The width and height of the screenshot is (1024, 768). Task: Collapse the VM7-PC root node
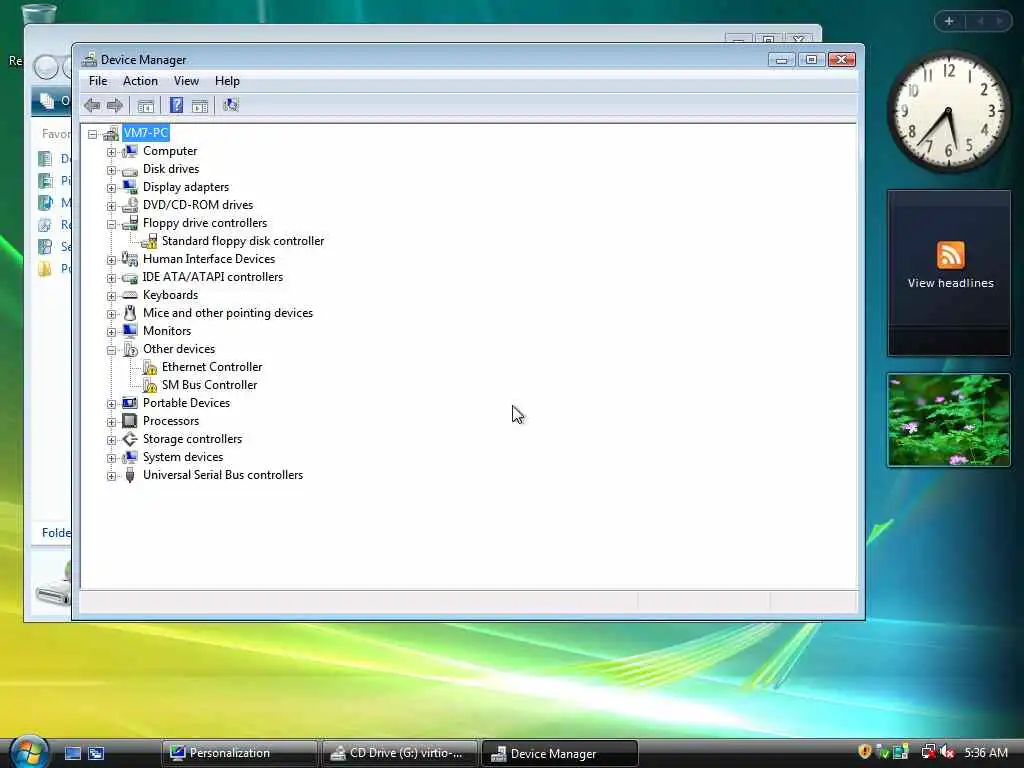93,134
